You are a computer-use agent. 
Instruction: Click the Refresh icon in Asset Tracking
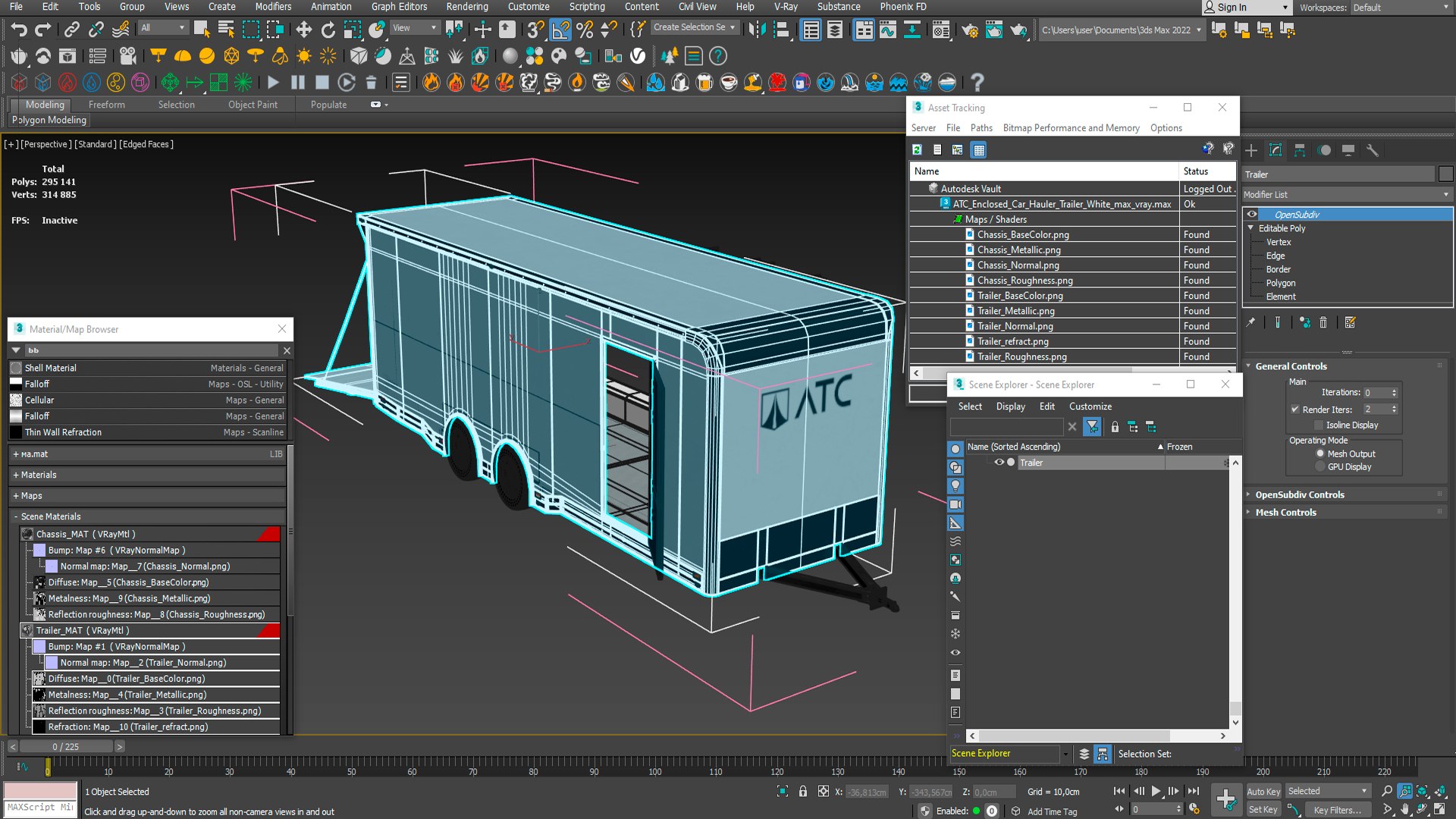[x=917, y=149]
